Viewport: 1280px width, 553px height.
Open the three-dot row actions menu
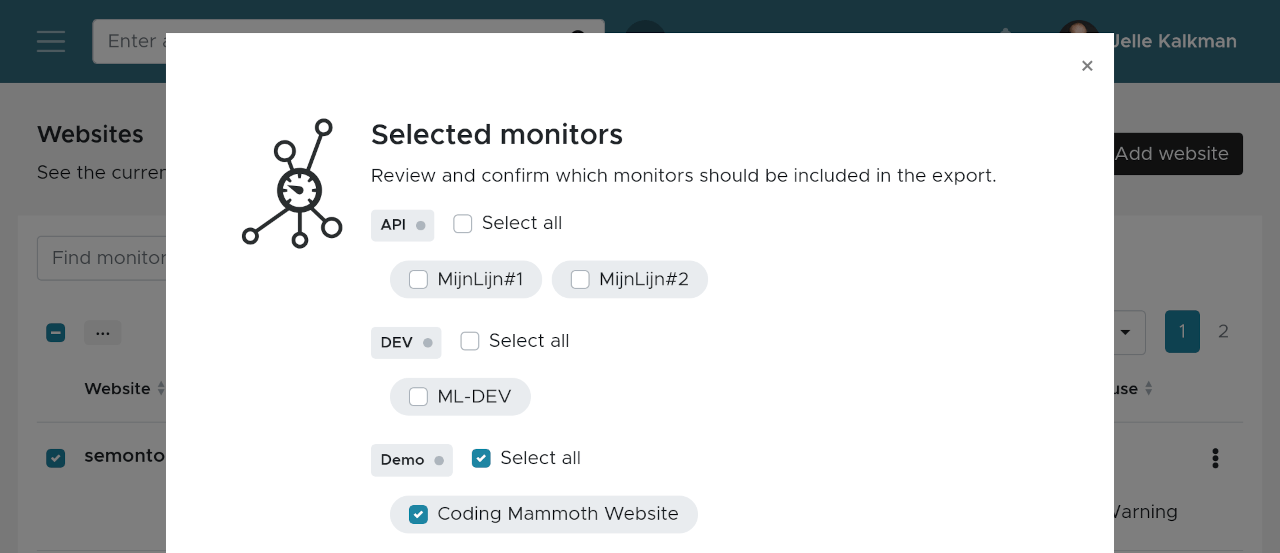[x=1215, y=458]
